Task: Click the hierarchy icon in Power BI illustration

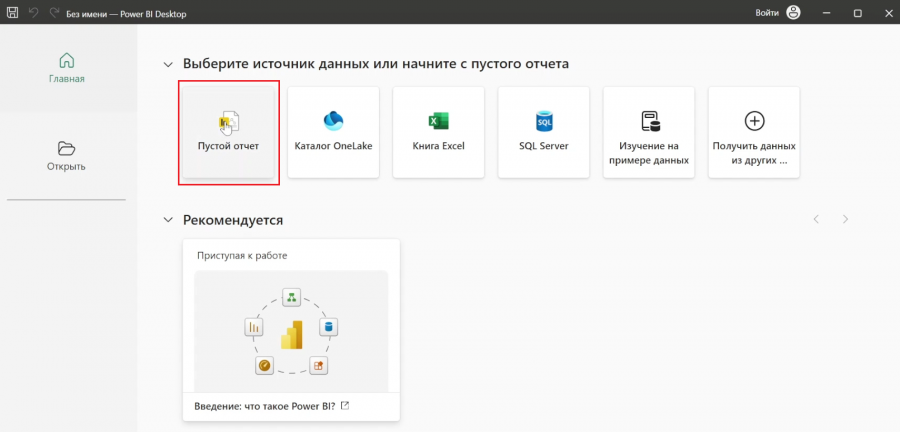Action: click(x=292, y=297)
